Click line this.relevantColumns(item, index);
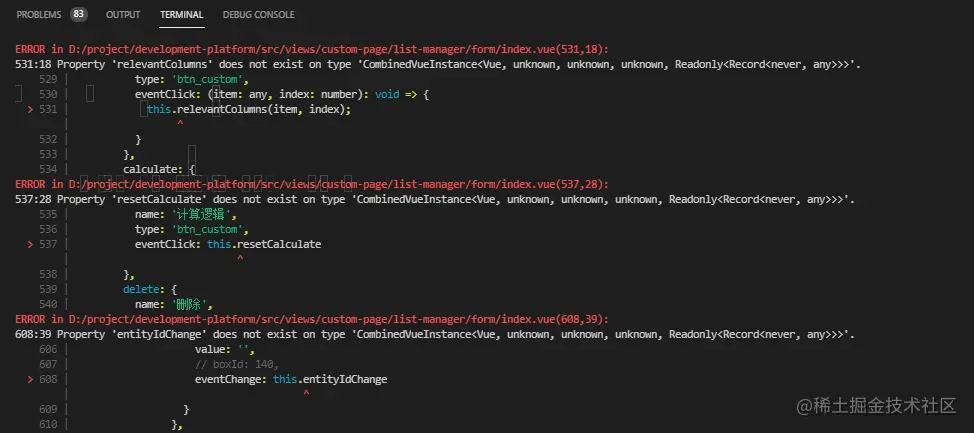 249,109
